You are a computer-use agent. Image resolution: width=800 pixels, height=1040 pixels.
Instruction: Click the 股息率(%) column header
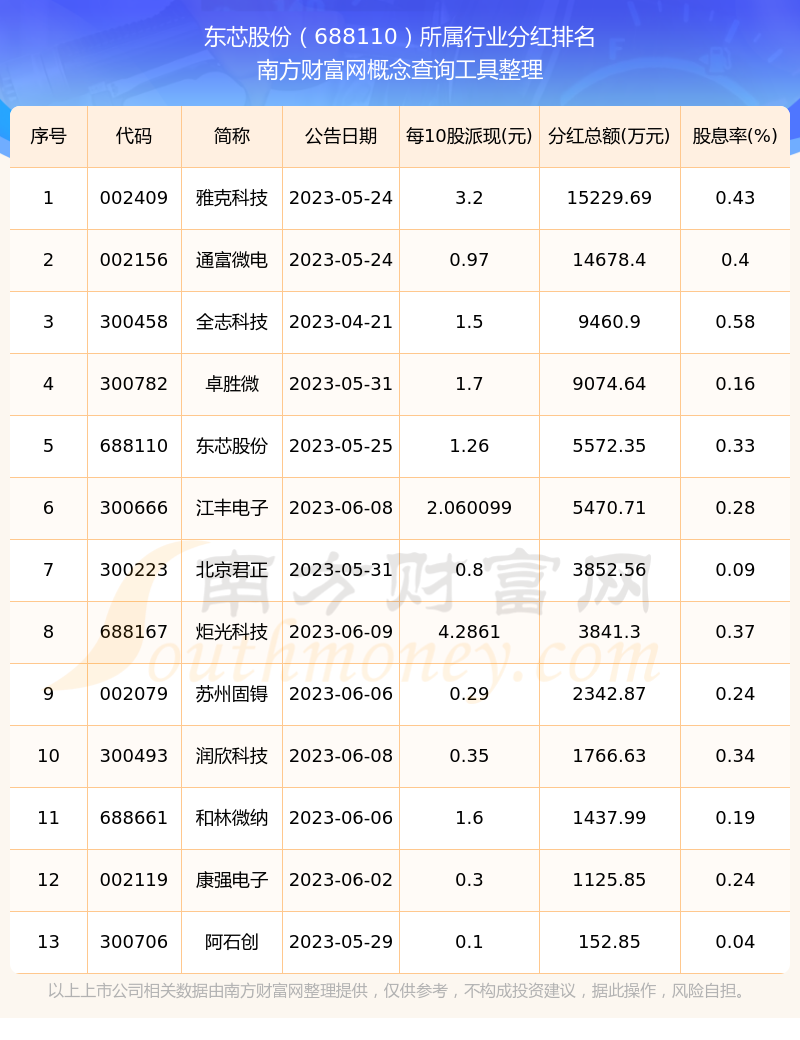(735, 136)
